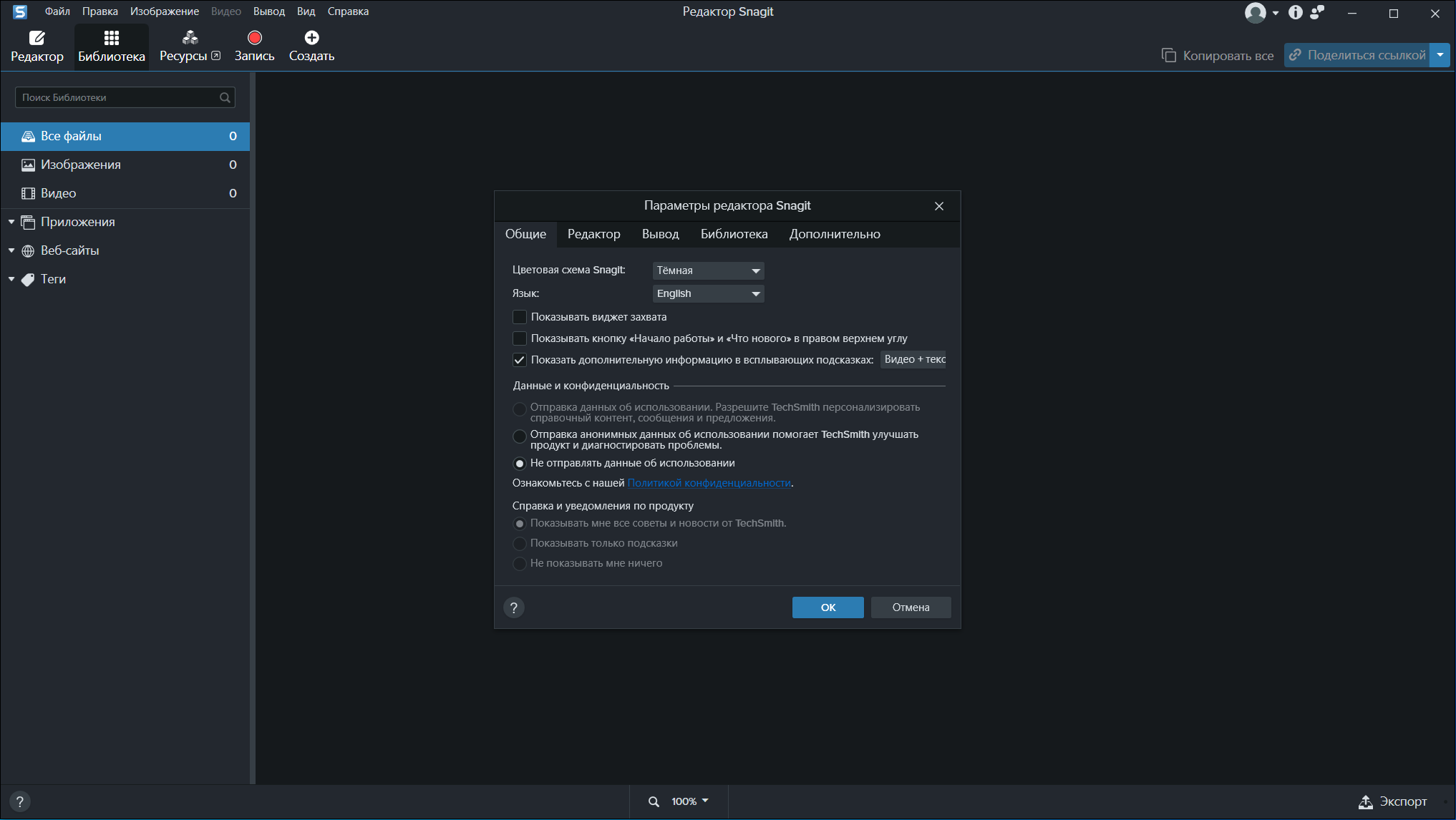Click the dialog help question button
The height and width of the screenshot is (820, 1456).
pos(514,607)
